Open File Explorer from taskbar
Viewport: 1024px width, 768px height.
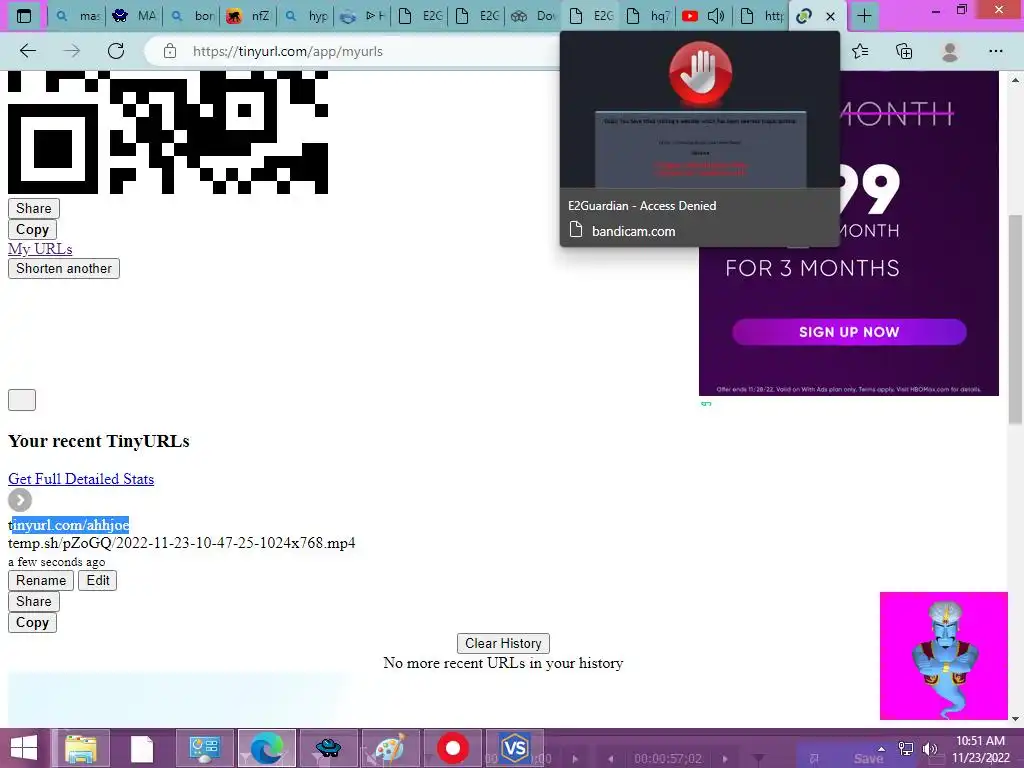(81, 748)
